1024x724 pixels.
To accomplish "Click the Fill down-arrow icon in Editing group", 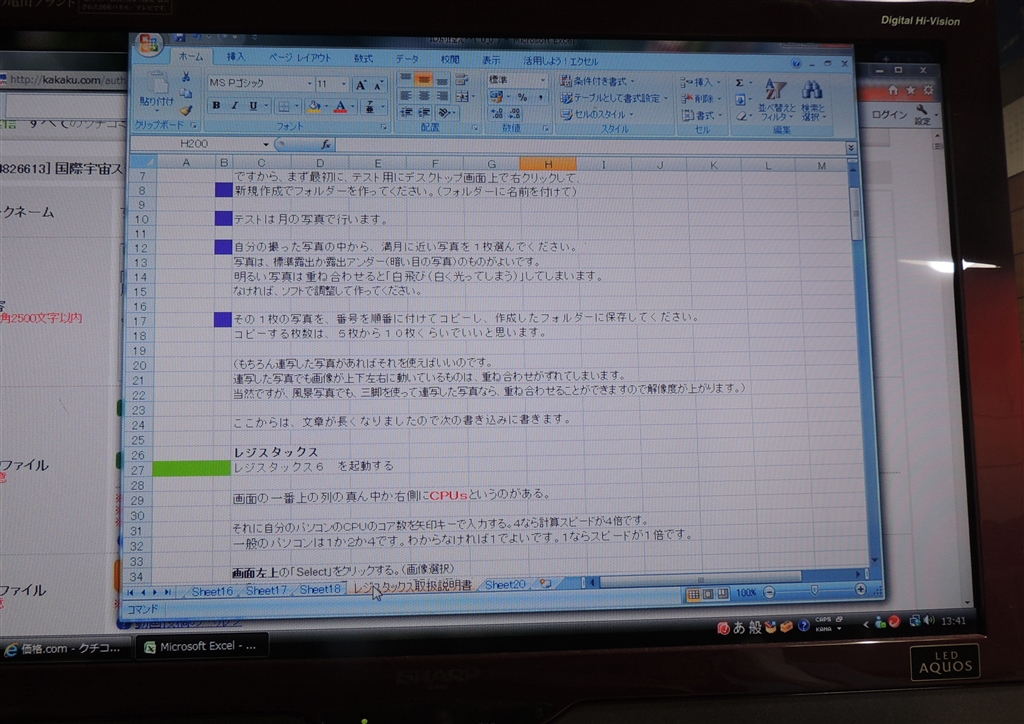I will [x=740, y=100].
